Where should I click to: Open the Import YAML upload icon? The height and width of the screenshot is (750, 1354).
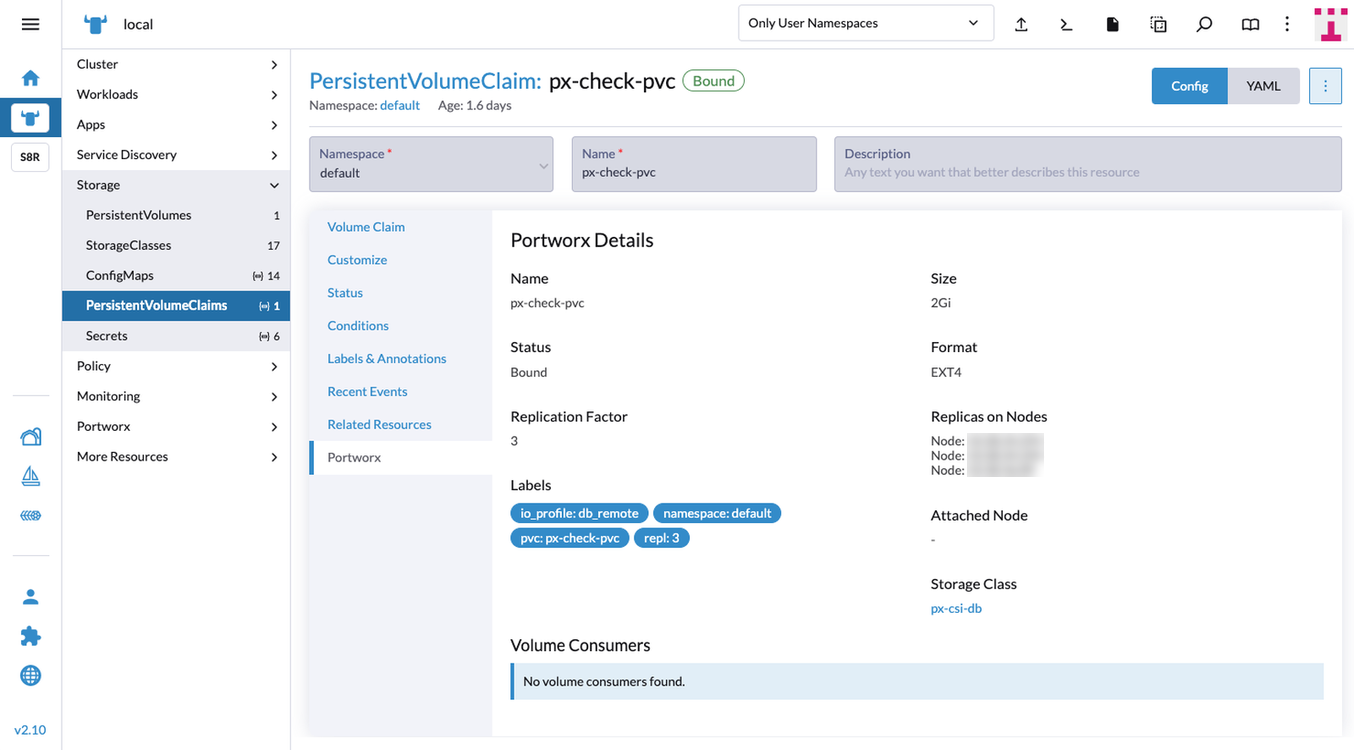(1021, 24)
